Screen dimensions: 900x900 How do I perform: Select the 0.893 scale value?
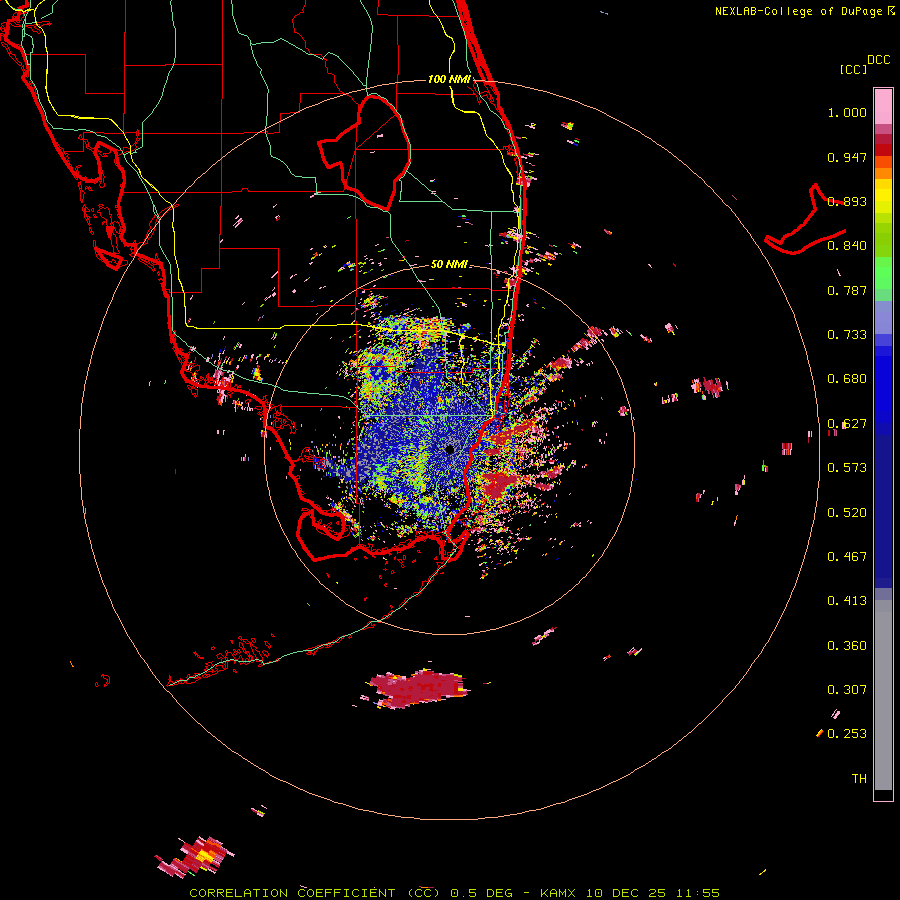(x=847, y=201)
